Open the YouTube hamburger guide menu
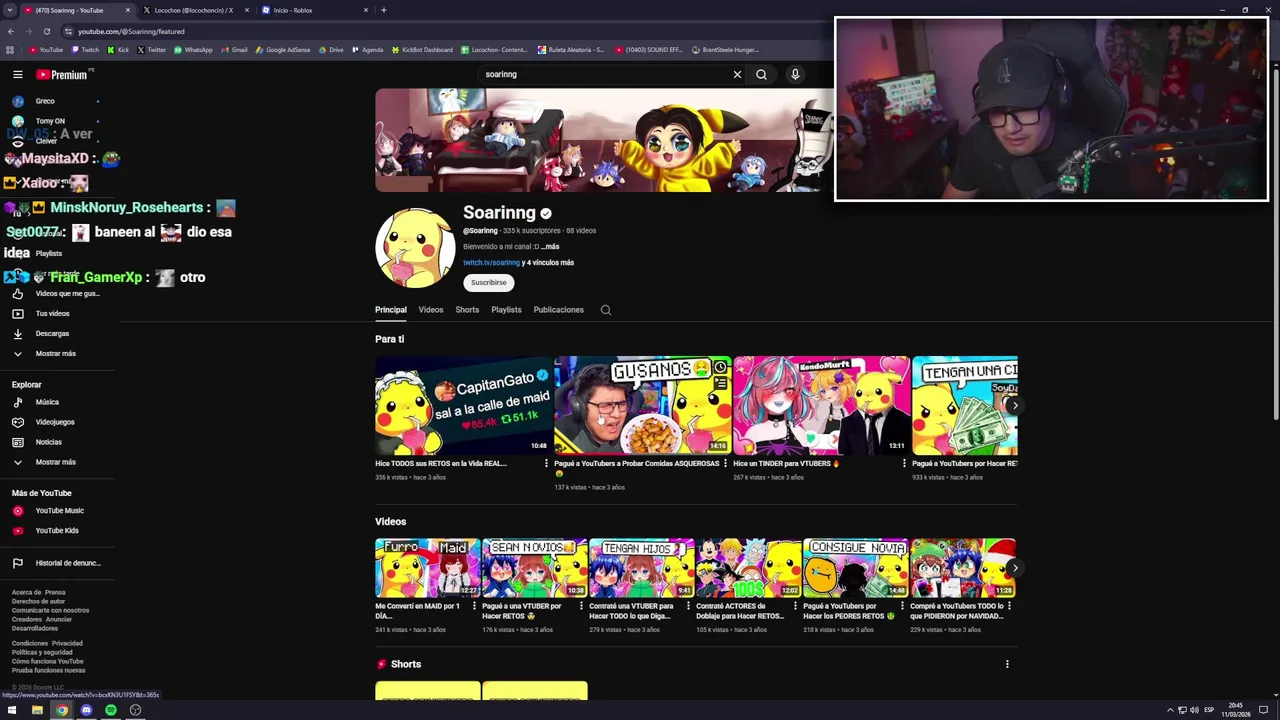The height and width of the screenshot is (720, 1280). [17, 74]
